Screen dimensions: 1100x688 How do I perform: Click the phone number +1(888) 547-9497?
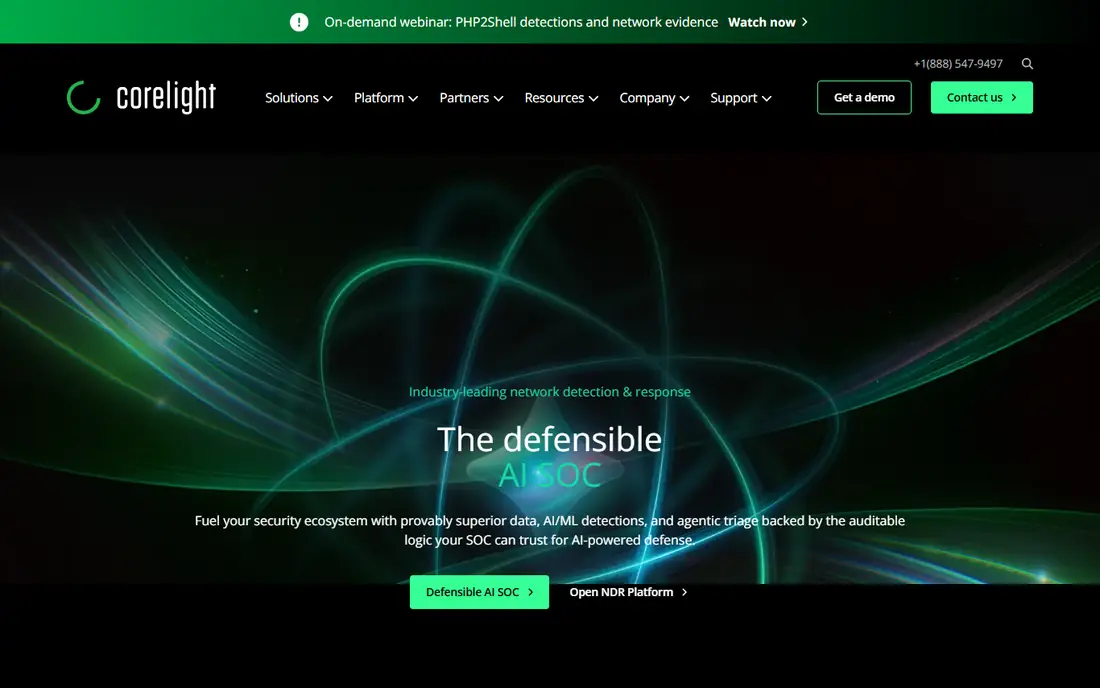(x=958, y=64)
